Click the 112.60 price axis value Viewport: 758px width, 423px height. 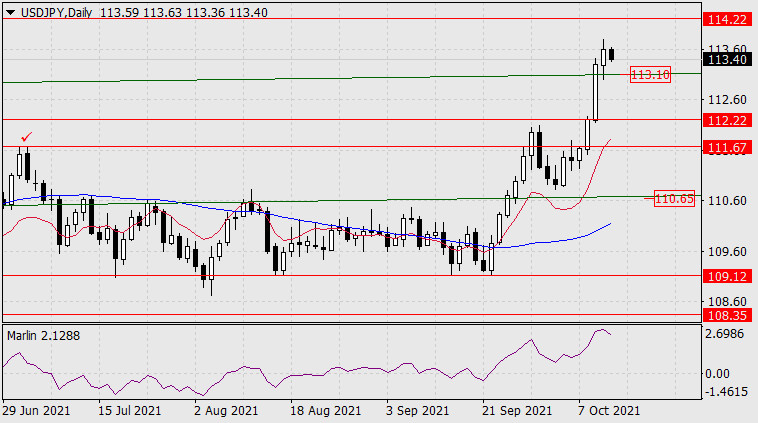coord(727,100)
